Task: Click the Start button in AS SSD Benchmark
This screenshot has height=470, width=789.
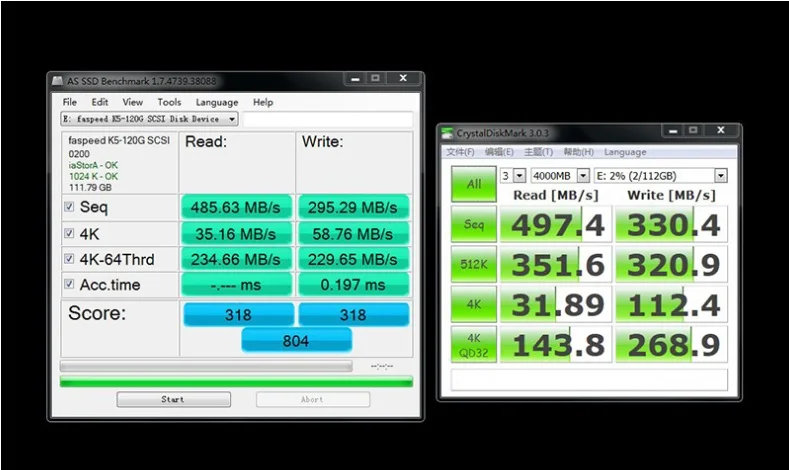Action: [174, 399]
